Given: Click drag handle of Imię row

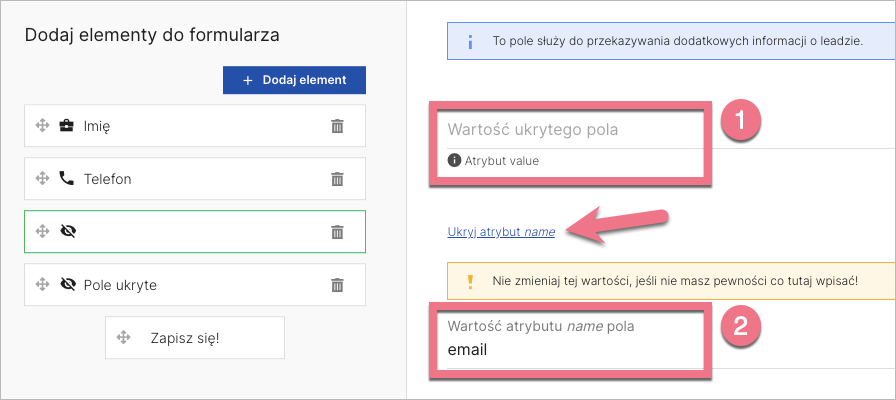Looking at the screenshot, I should pyautogui.click(x=42, y=126).
